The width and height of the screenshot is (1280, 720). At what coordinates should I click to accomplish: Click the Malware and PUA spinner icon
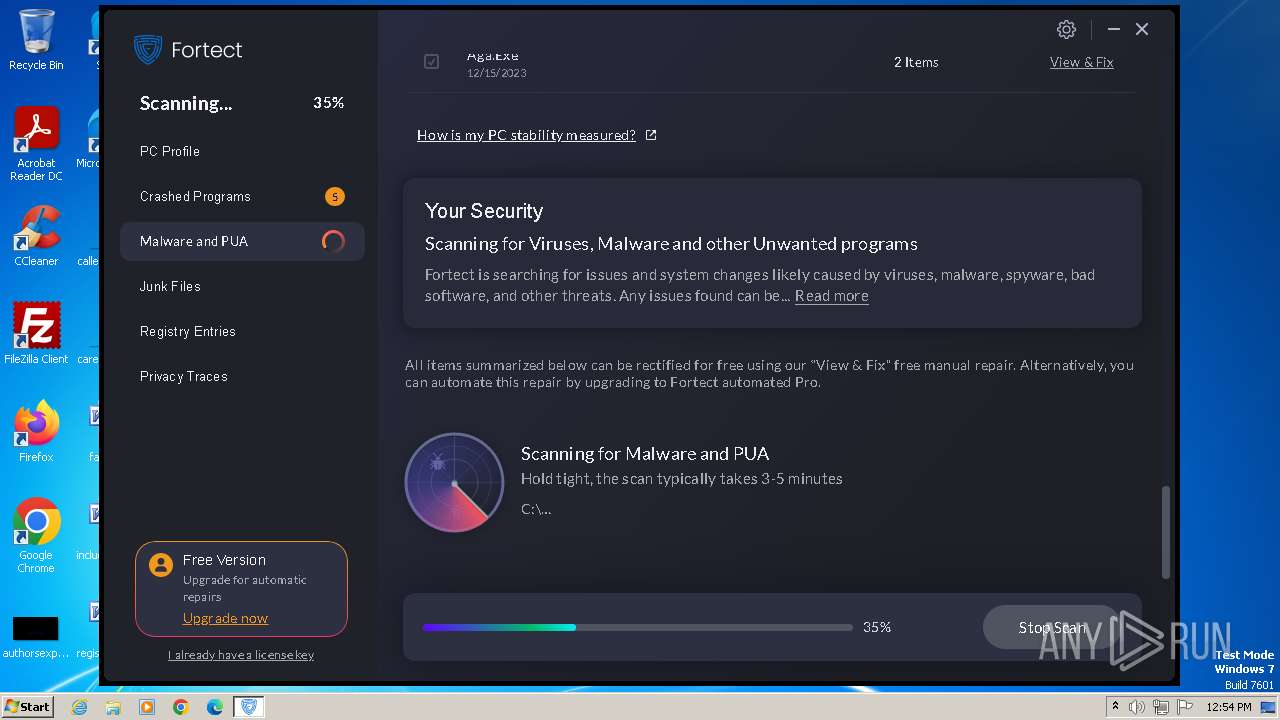pos(333,241)
